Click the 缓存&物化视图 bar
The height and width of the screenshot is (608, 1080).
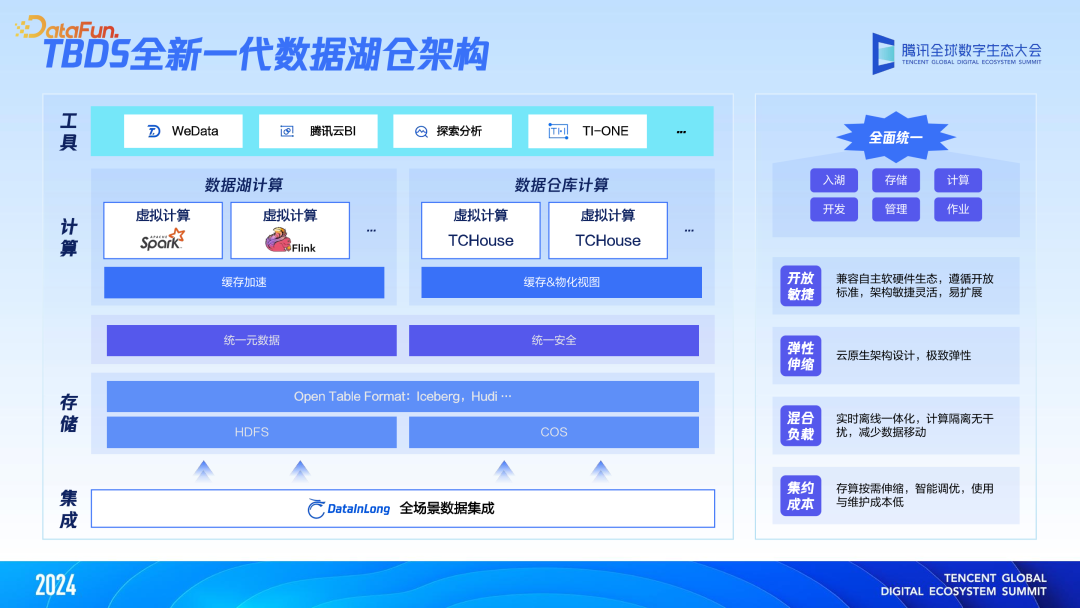click(561, 282)
